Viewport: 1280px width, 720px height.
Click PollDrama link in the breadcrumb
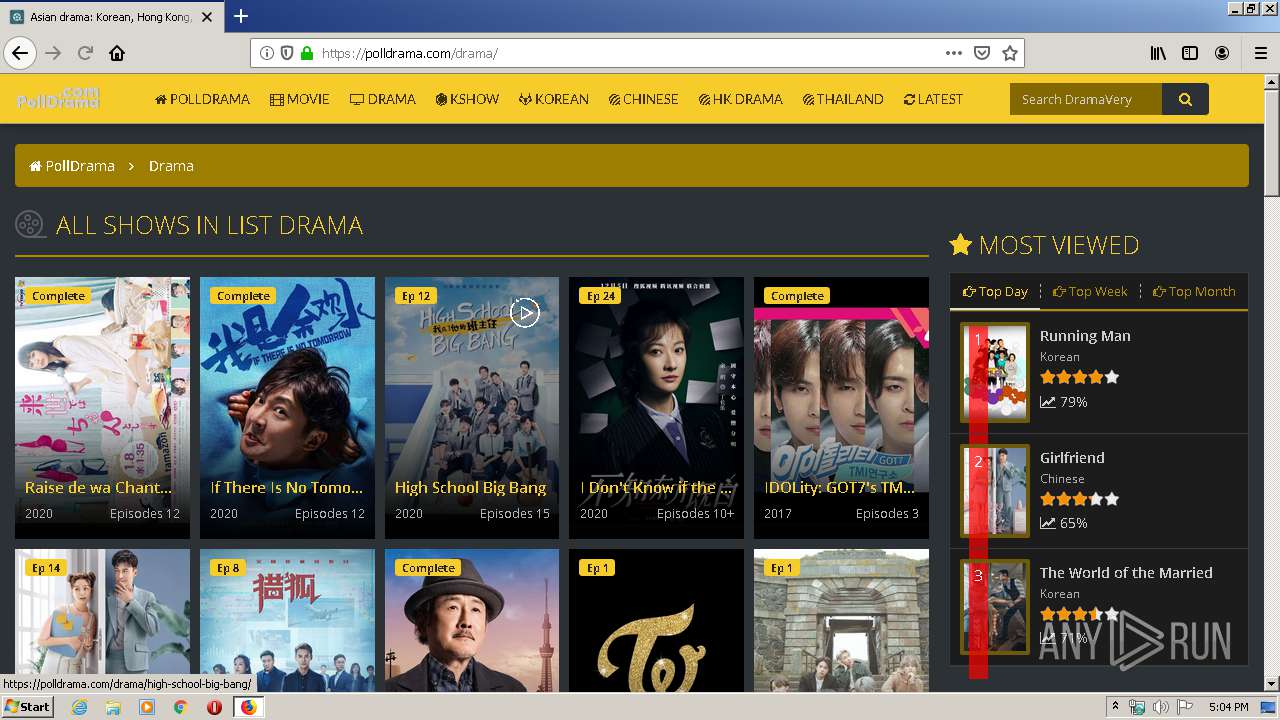[80, 166]
